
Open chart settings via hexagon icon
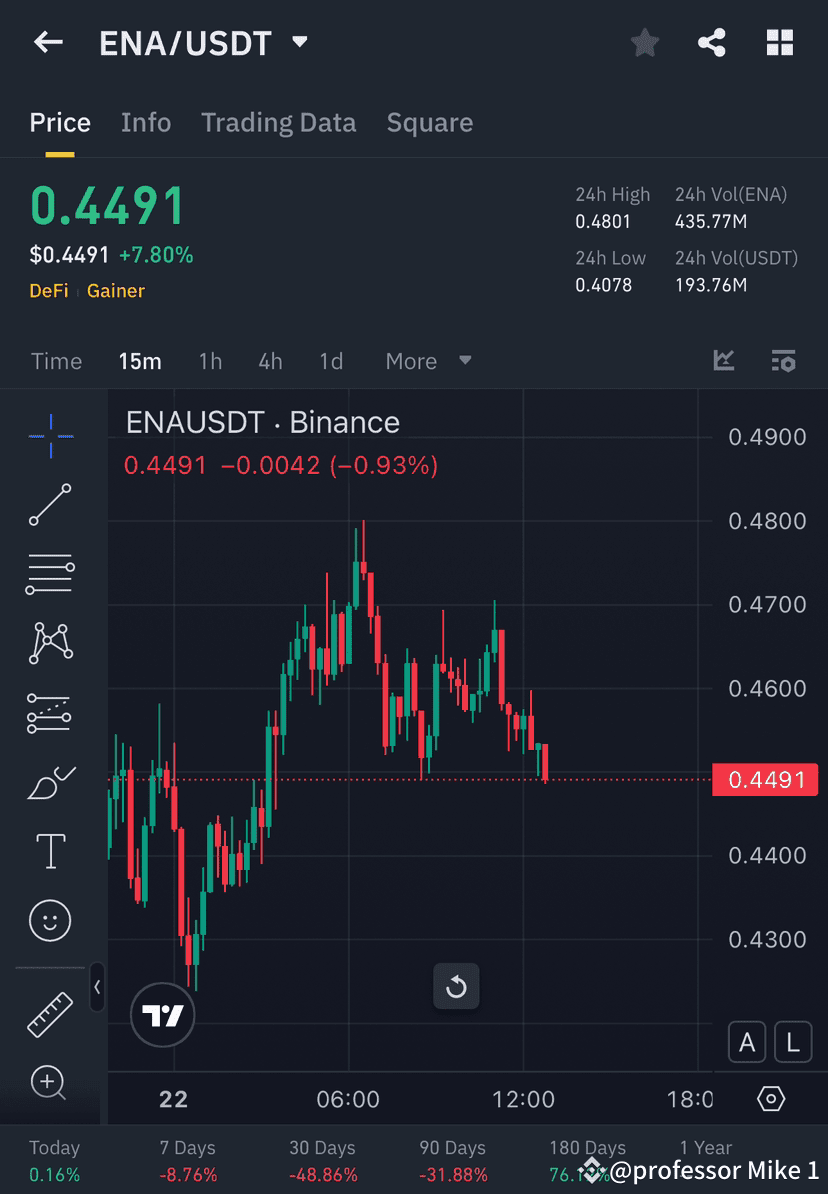(x=770, y=1097)
